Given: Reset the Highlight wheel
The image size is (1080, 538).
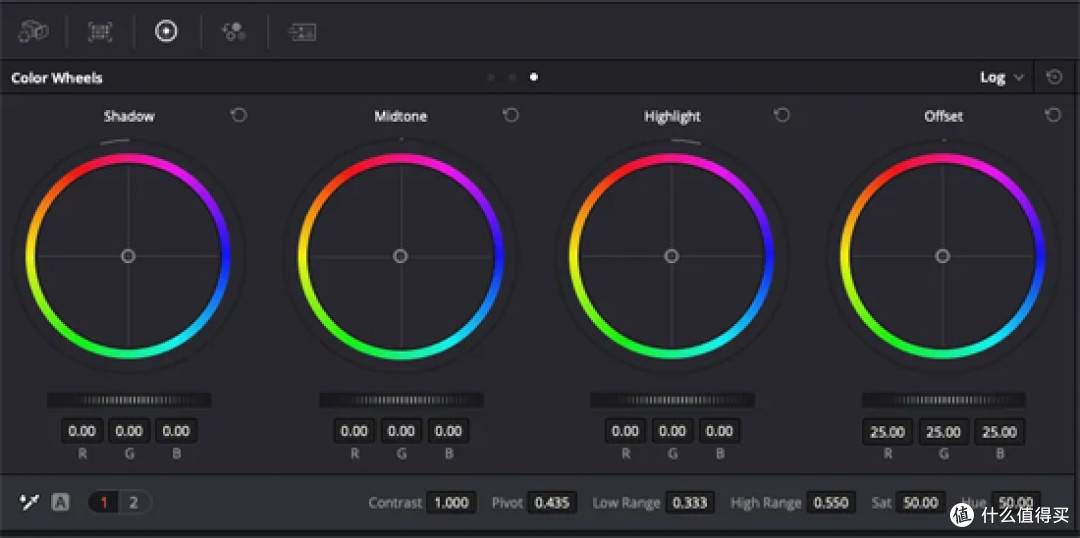Looking at the screenshot, I should coord(782,115).
